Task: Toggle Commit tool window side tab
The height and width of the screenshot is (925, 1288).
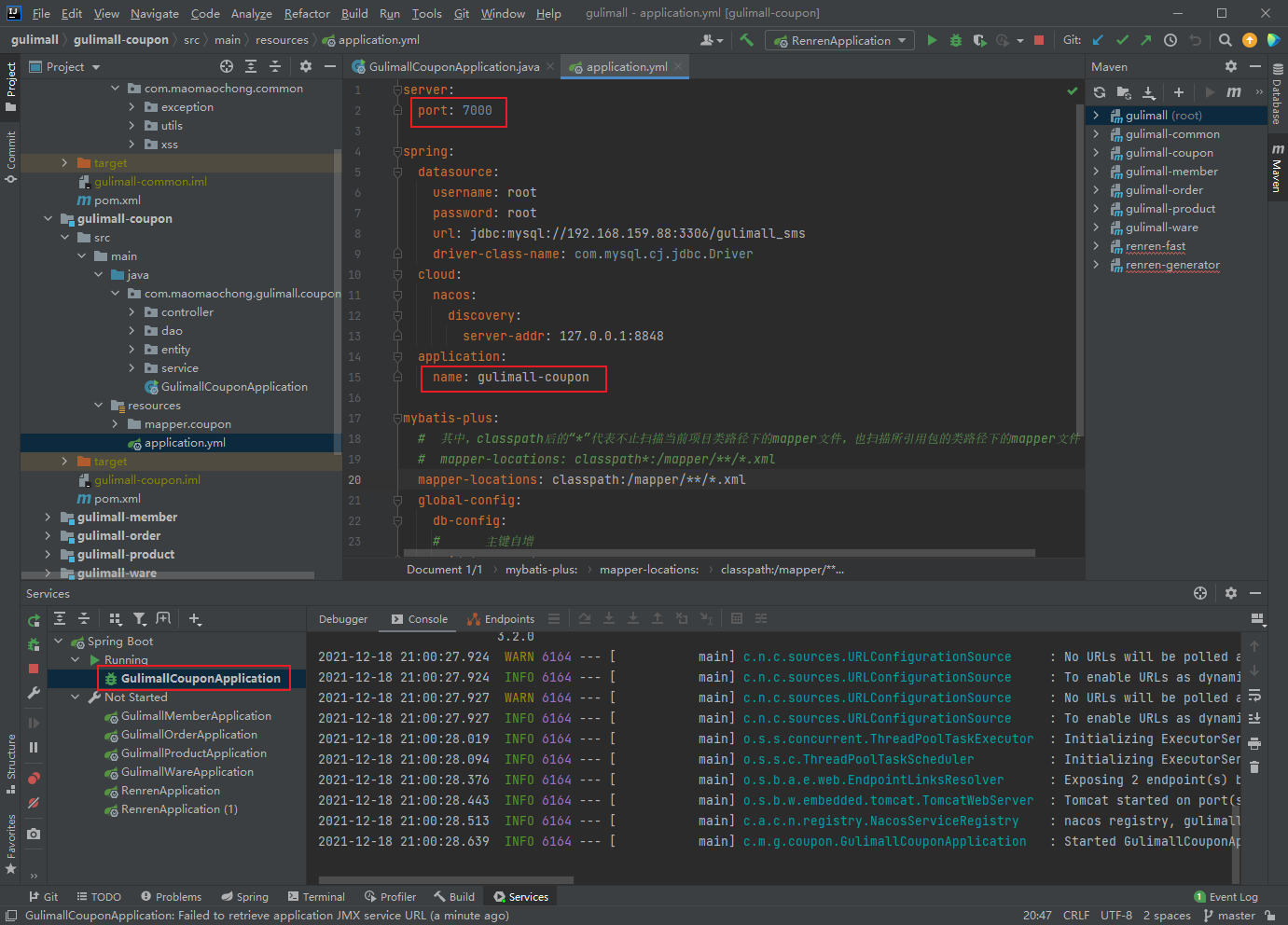Action: point(10,157)
